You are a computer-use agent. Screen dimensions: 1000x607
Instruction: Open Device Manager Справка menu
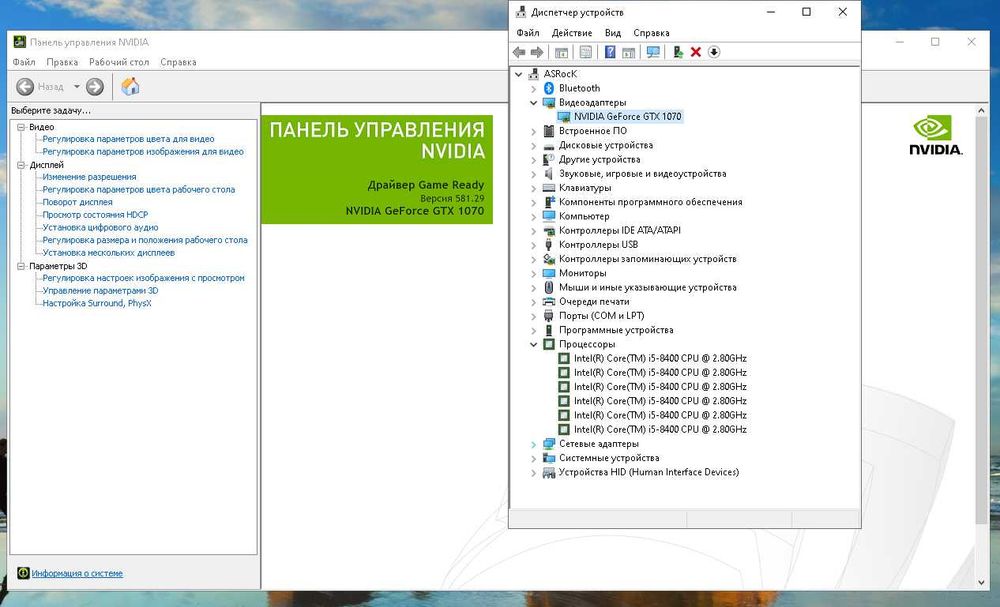pyautogui.click(x=651, y=33)
